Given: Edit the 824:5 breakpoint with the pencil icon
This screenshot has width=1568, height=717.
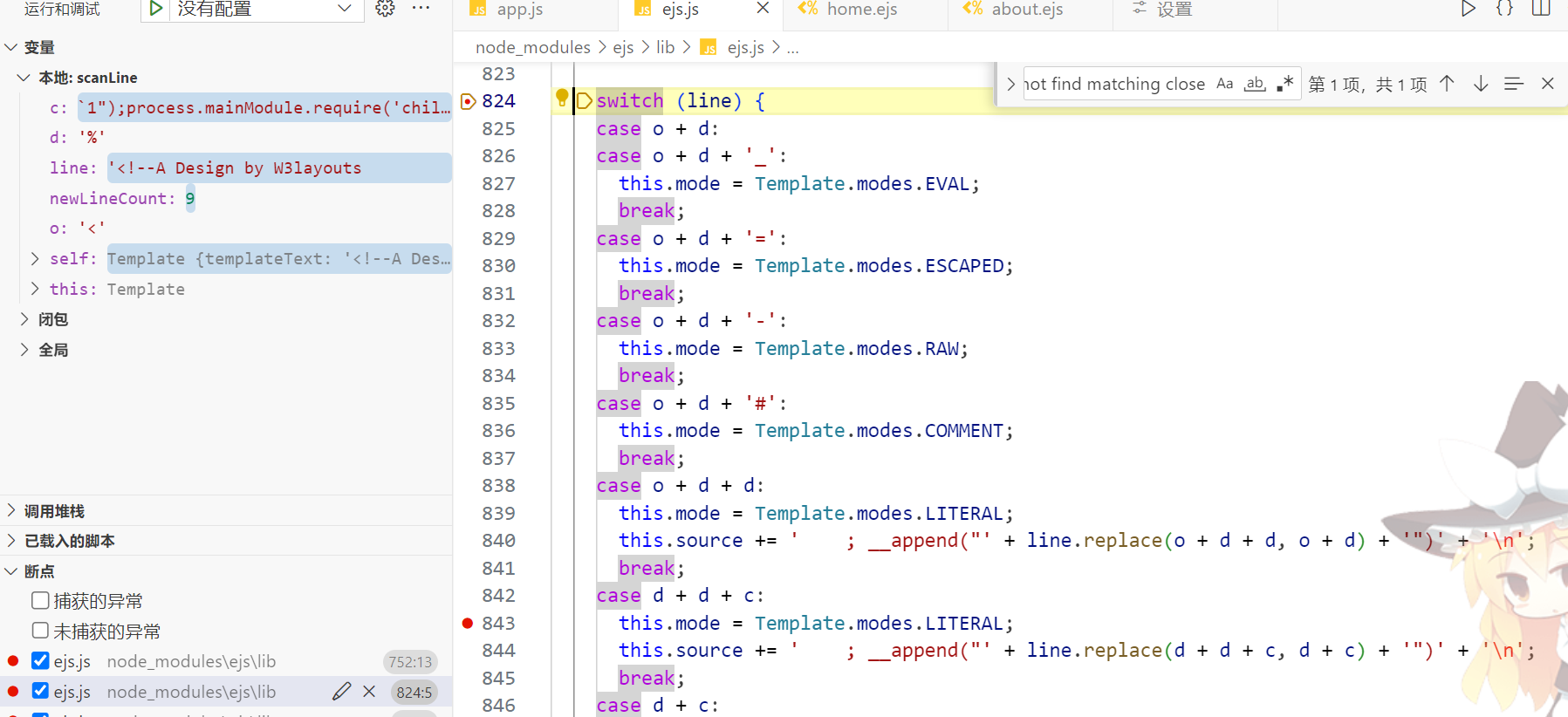Looking at the screenshot, I should pyautogui.click(x=342, y=692).
